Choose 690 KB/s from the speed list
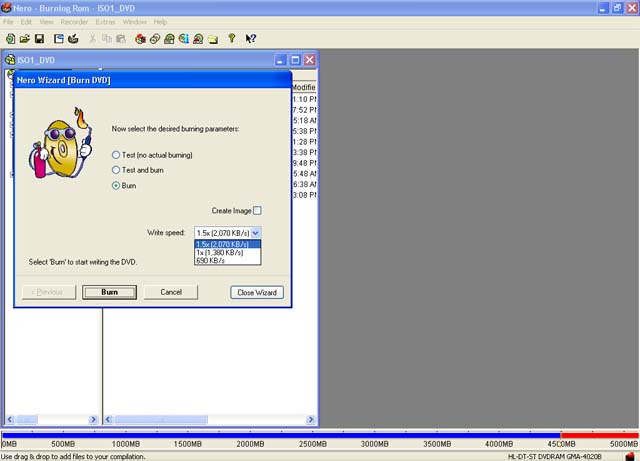640x461 pixels. coord(228,261)
